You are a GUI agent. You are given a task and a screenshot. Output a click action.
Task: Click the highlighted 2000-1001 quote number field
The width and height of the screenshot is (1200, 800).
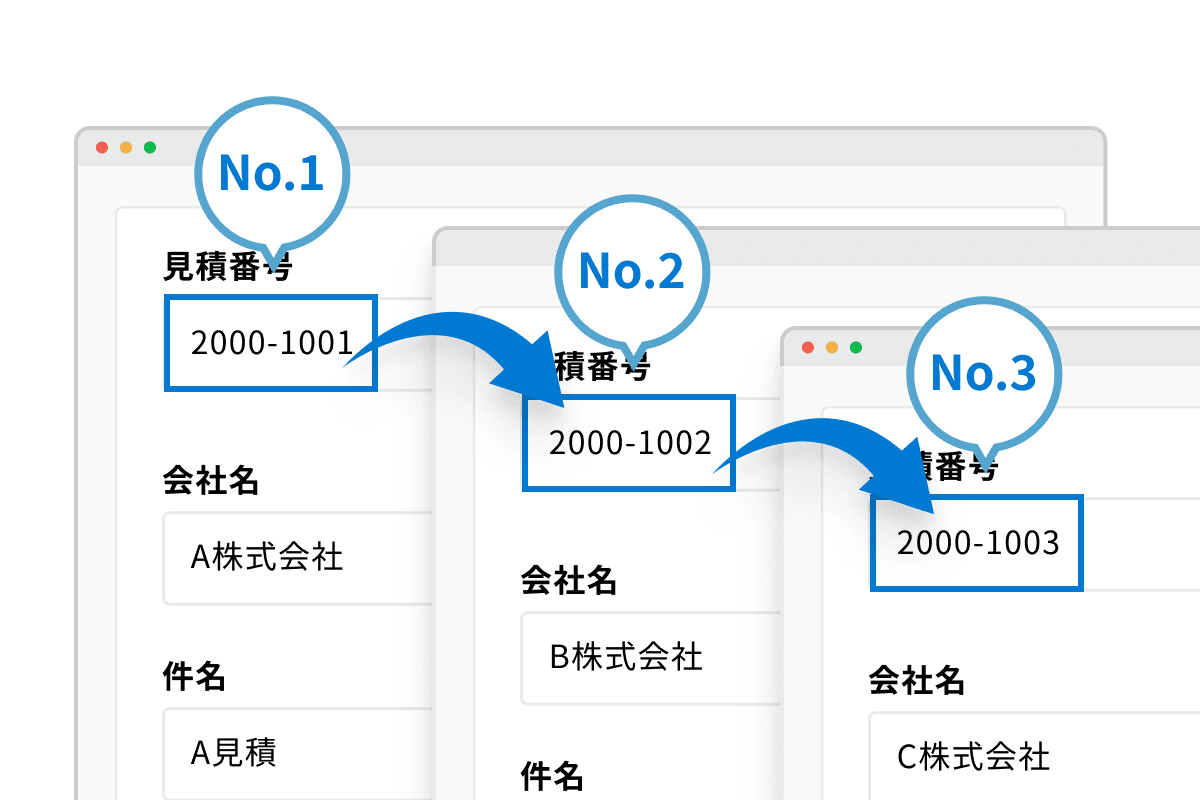click(270, 342)
